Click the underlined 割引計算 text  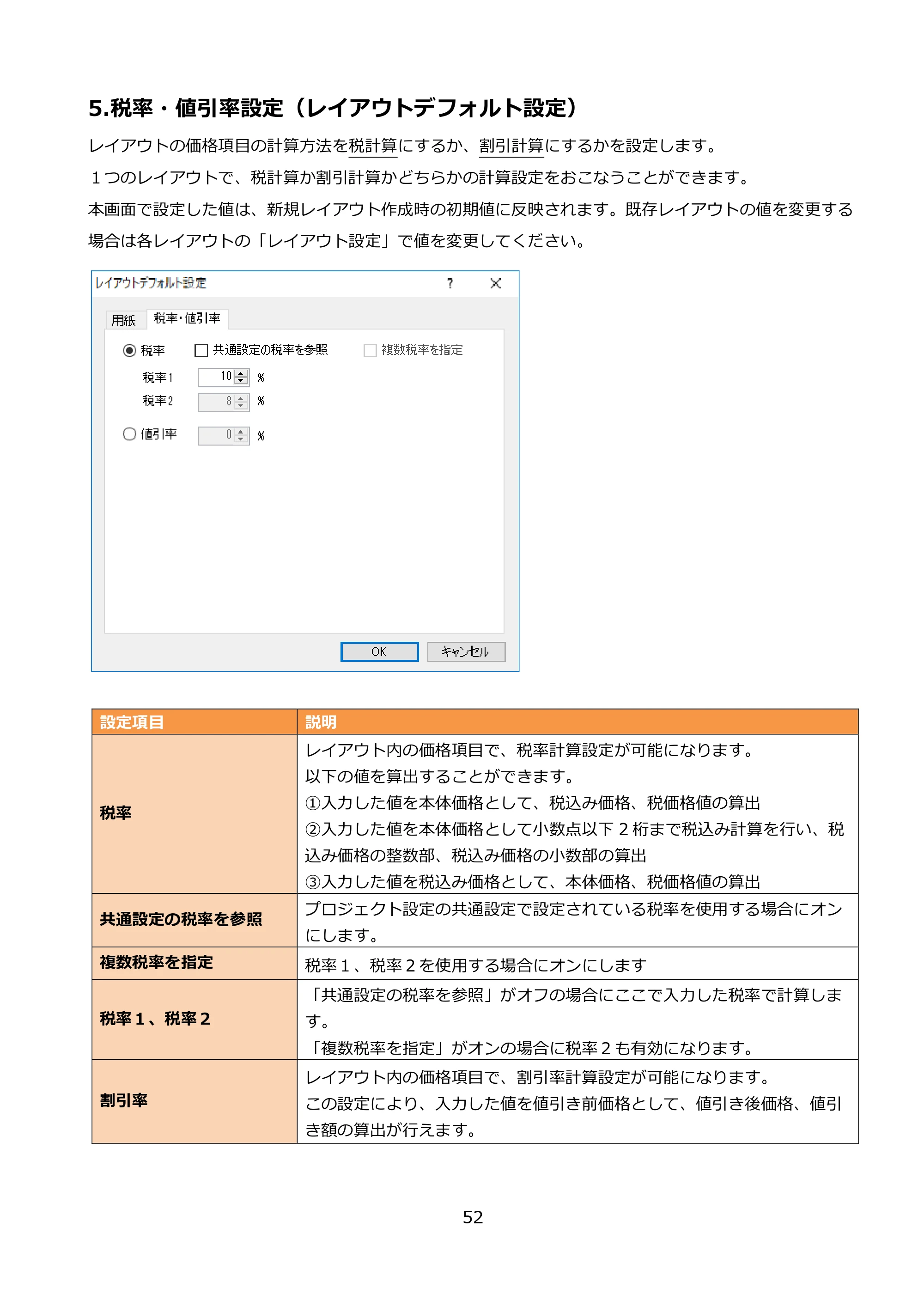511,146
